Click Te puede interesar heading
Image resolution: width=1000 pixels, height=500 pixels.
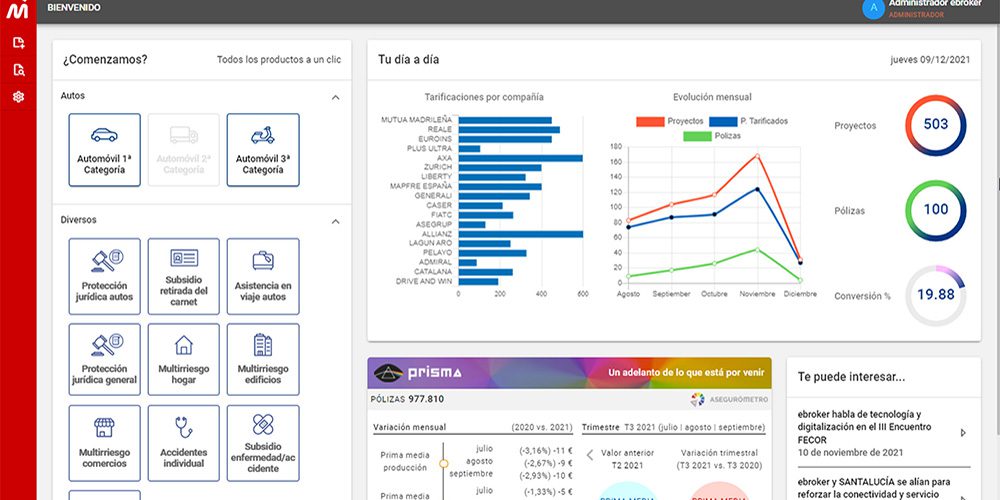tap(851, 377)
